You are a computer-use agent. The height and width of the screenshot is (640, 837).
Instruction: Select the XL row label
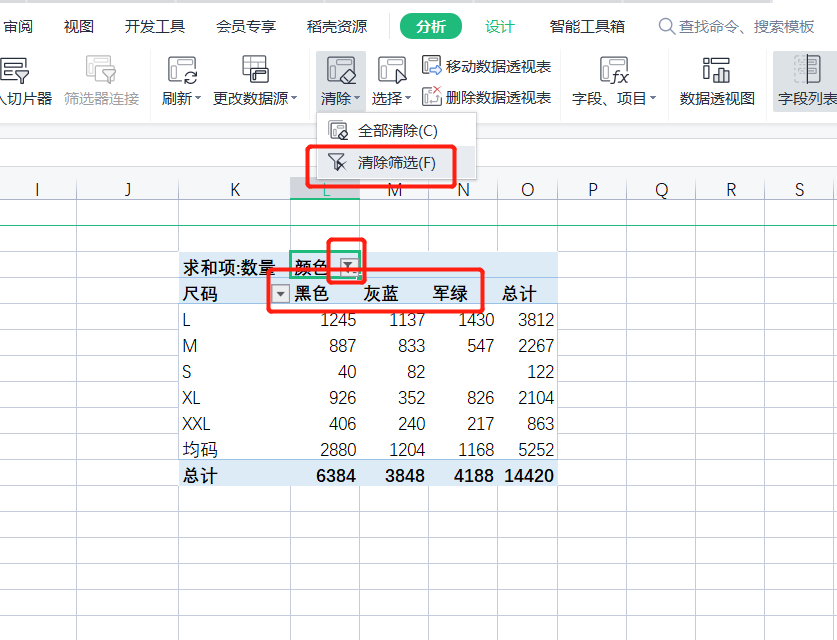click(x=191, y=398)
